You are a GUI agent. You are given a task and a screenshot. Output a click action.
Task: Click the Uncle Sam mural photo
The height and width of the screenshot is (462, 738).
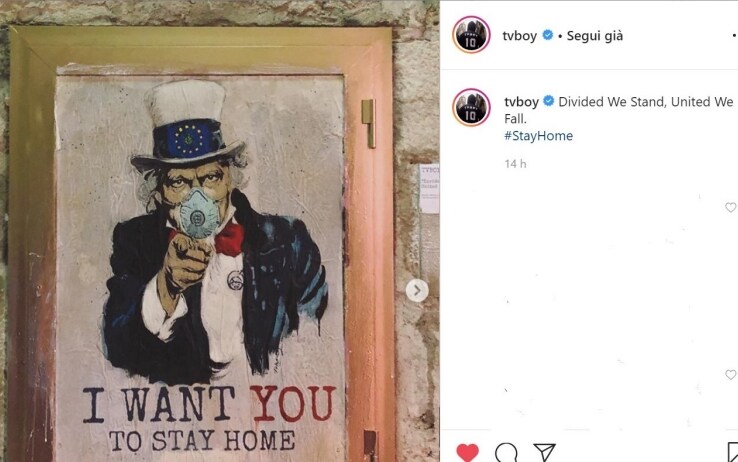pyautogui.click(x=219, y=231)
